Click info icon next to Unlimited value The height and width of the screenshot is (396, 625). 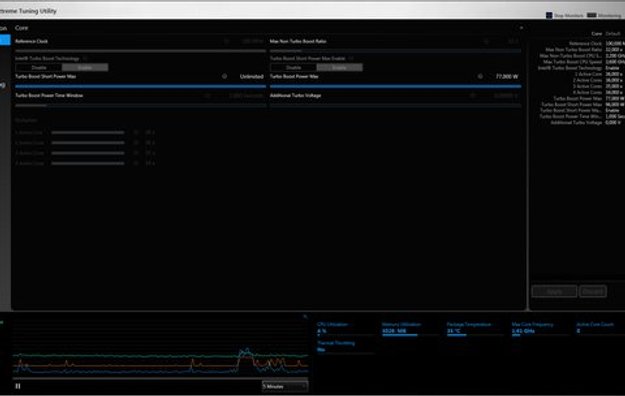pyautogui.click(x=224, y=76)
